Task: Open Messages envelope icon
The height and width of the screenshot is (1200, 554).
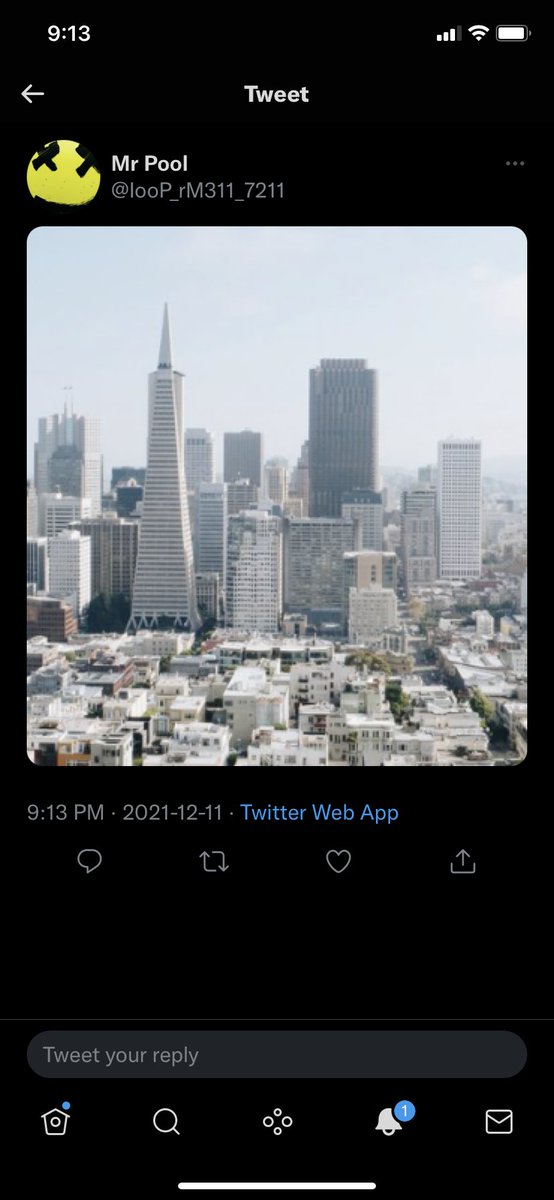Action: (499, 1122)
